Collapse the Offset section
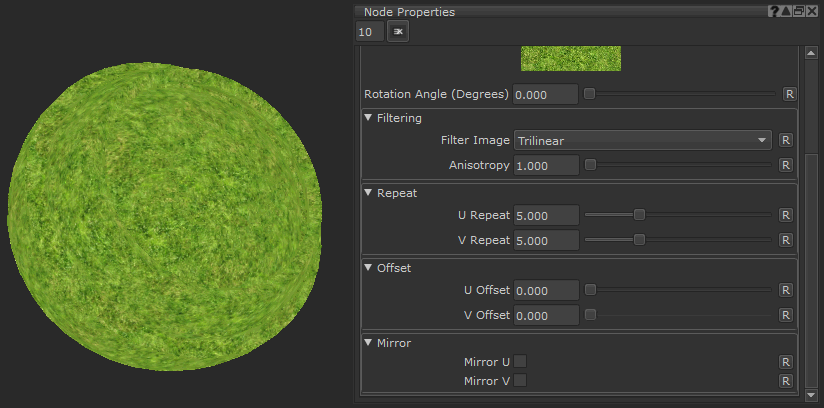This screenshot has width=824, height=408. click(x=368, y=268)
